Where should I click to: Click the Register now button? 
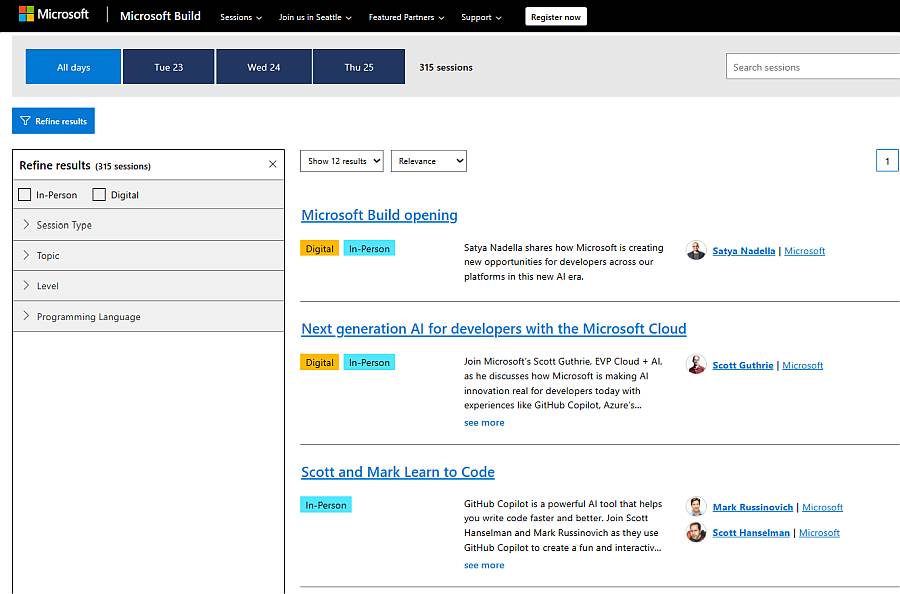click(556, 17)
